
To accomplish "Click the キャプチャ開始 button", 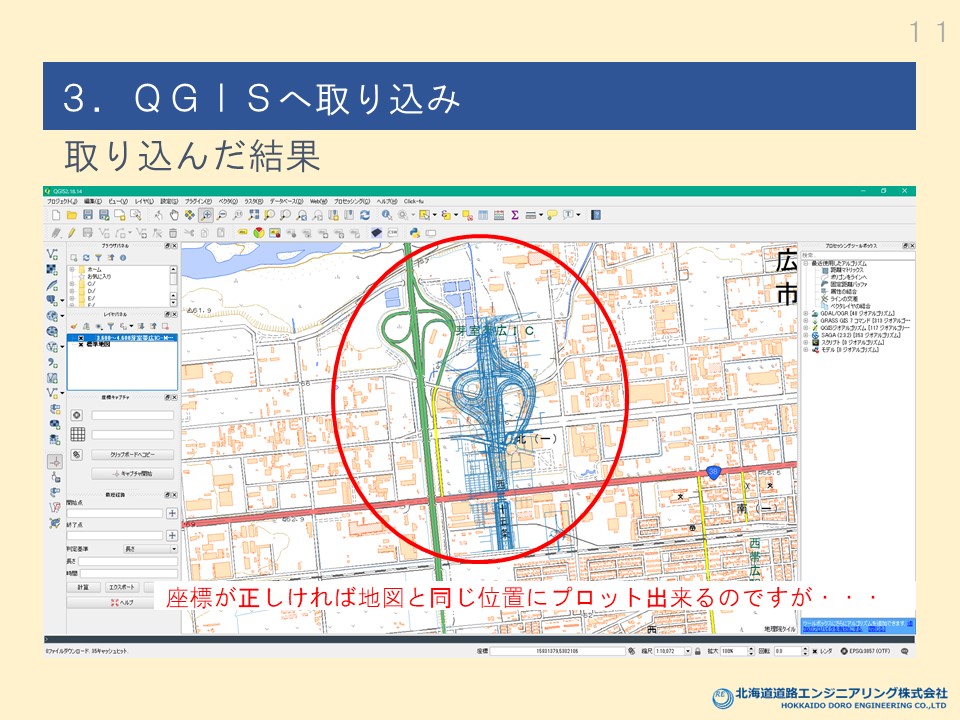I will point(134,473).
